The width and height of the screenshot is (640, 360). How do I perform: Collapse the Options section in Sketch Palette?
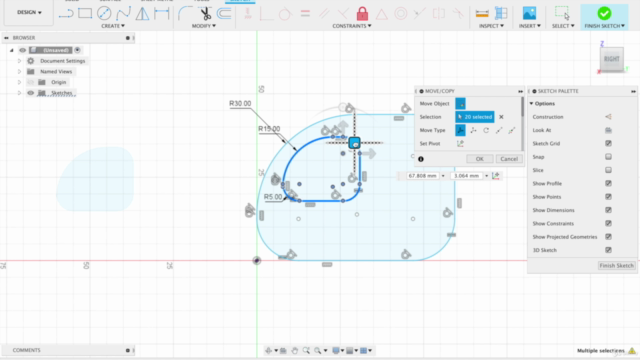[531, 104]
